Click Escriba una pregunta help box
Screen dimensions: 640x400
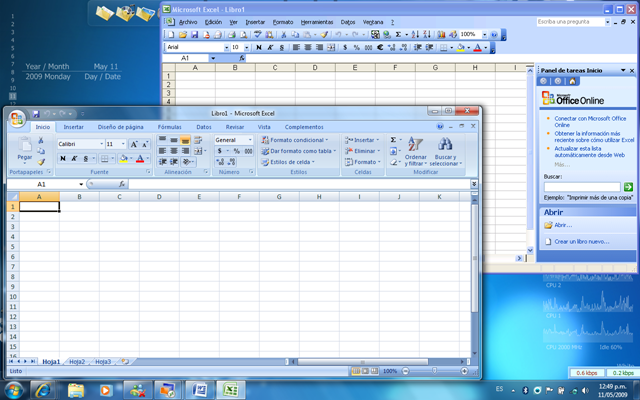pyautogui.click(x=571, y=22)
